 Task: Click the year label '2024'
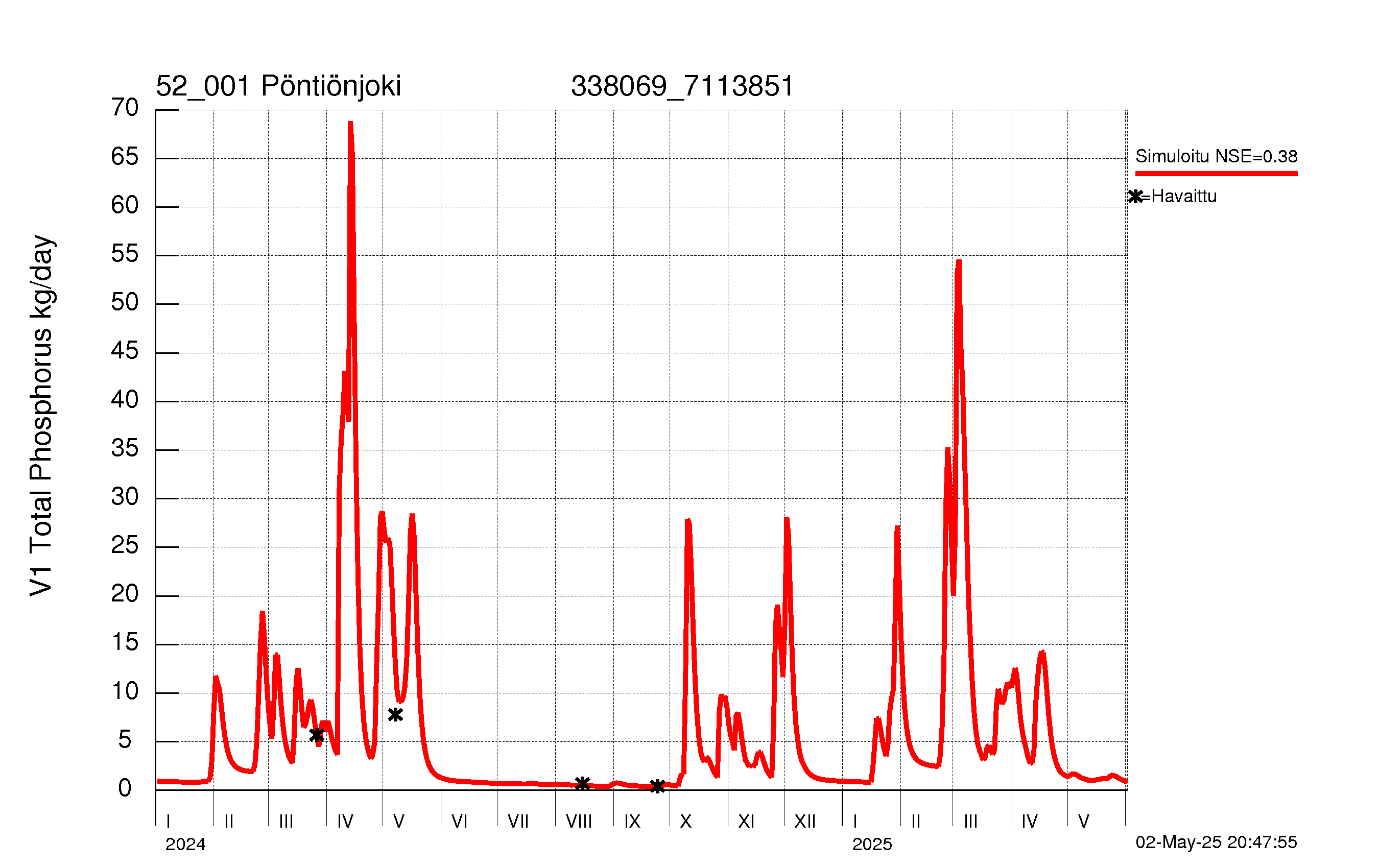tap(185, 844)
